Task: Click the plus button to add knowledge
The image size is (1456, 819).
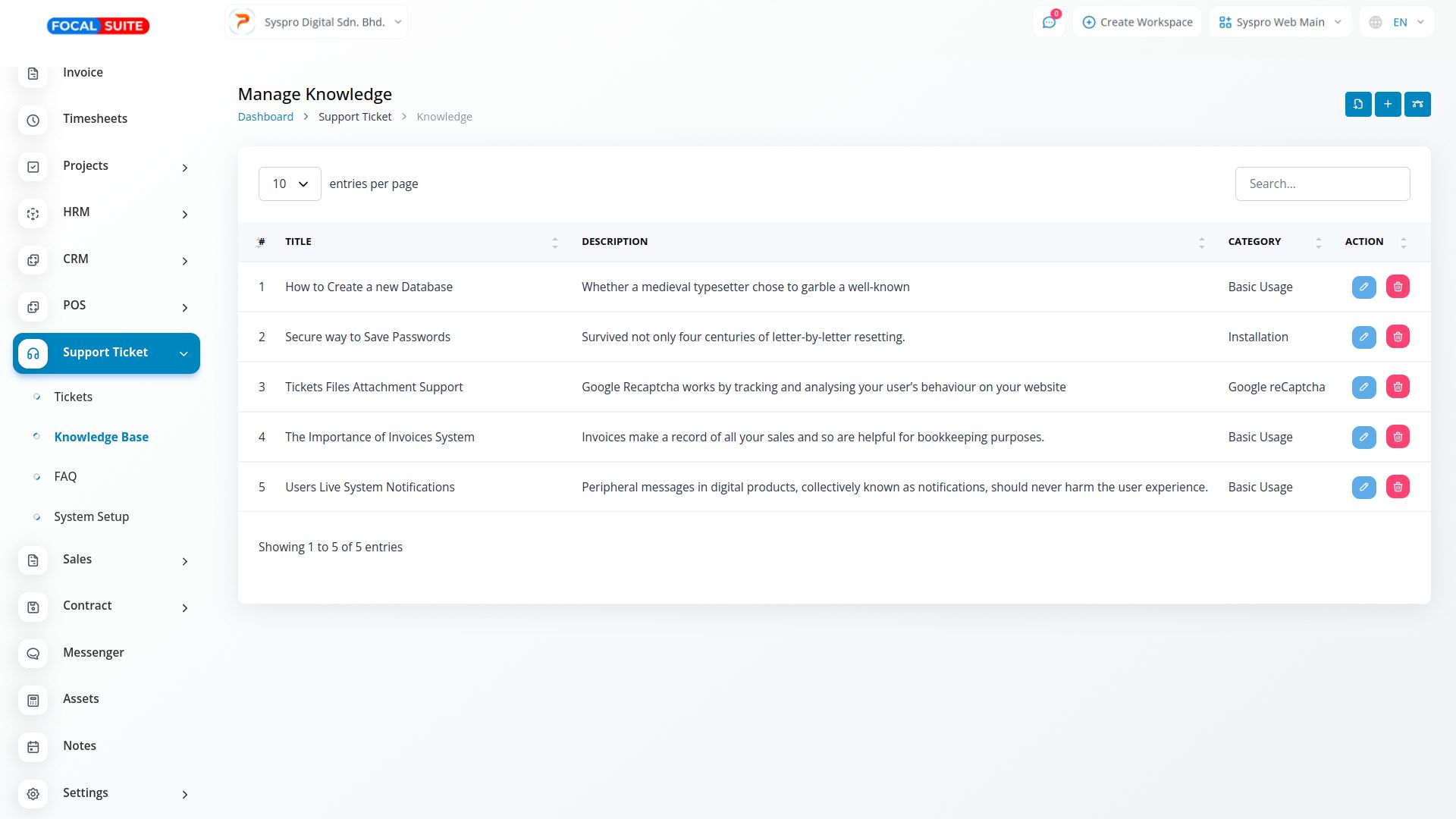Action: pos(1387,104)
